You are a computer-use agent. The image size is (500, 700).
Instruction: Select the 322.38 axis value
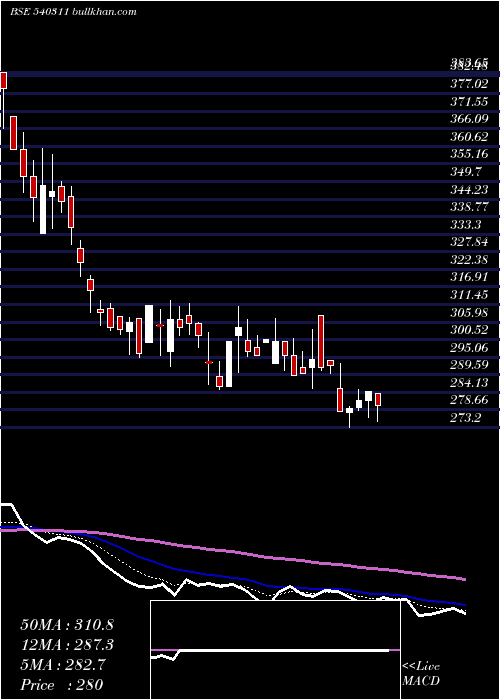coord(469,259)
